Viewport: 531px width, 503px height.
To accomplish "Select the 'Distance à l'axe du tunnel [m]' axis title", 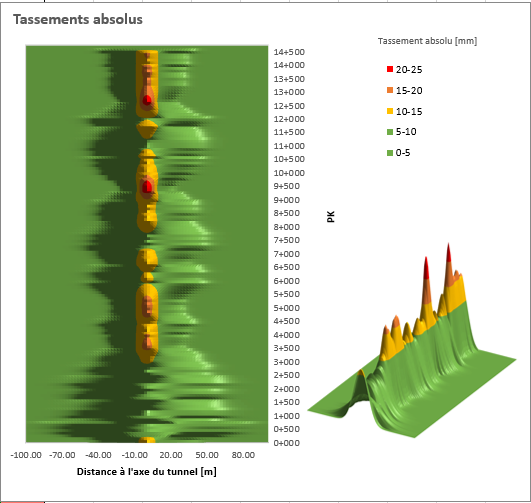I will tap(147, 471).
